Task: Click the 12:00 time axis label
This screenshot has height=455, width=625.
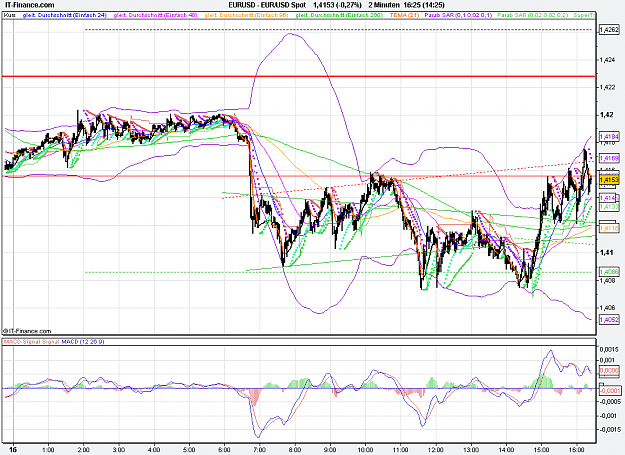Action: click(x=436, y=450)
